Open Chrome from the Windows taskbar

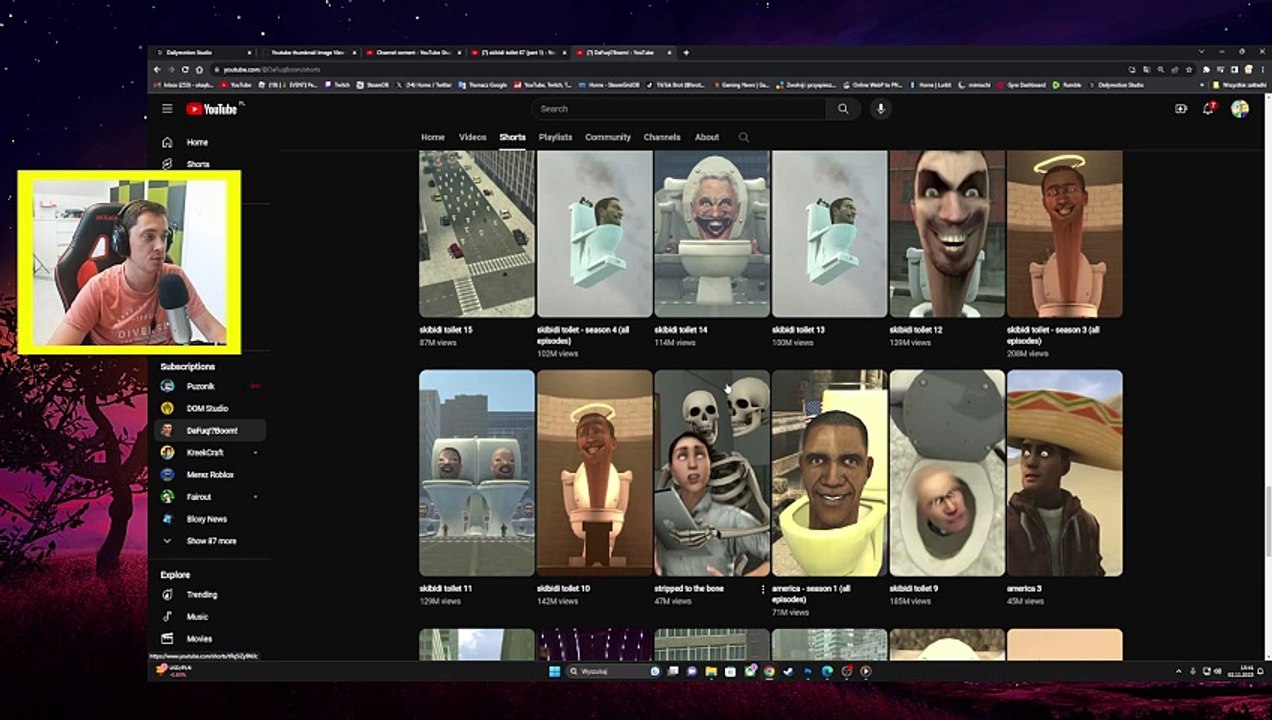tap(769, 671)
